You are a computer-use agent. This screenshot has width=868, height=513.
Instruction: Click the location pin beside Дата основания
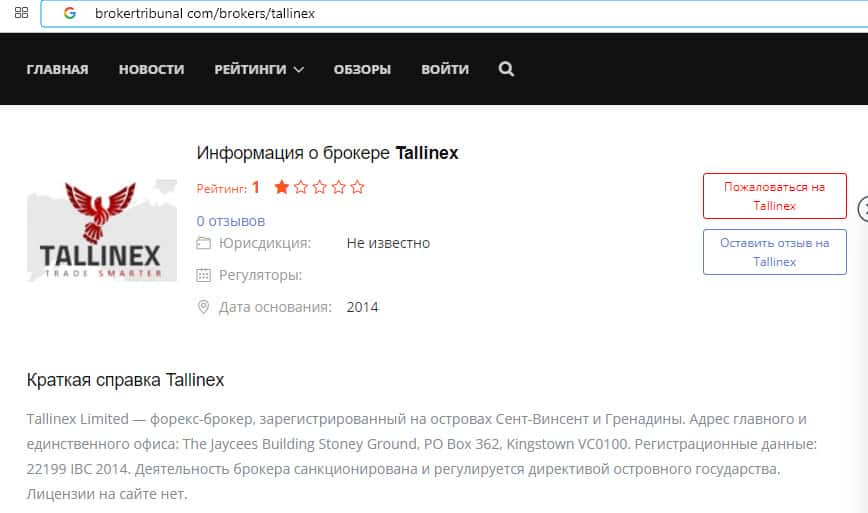[204, 307]
